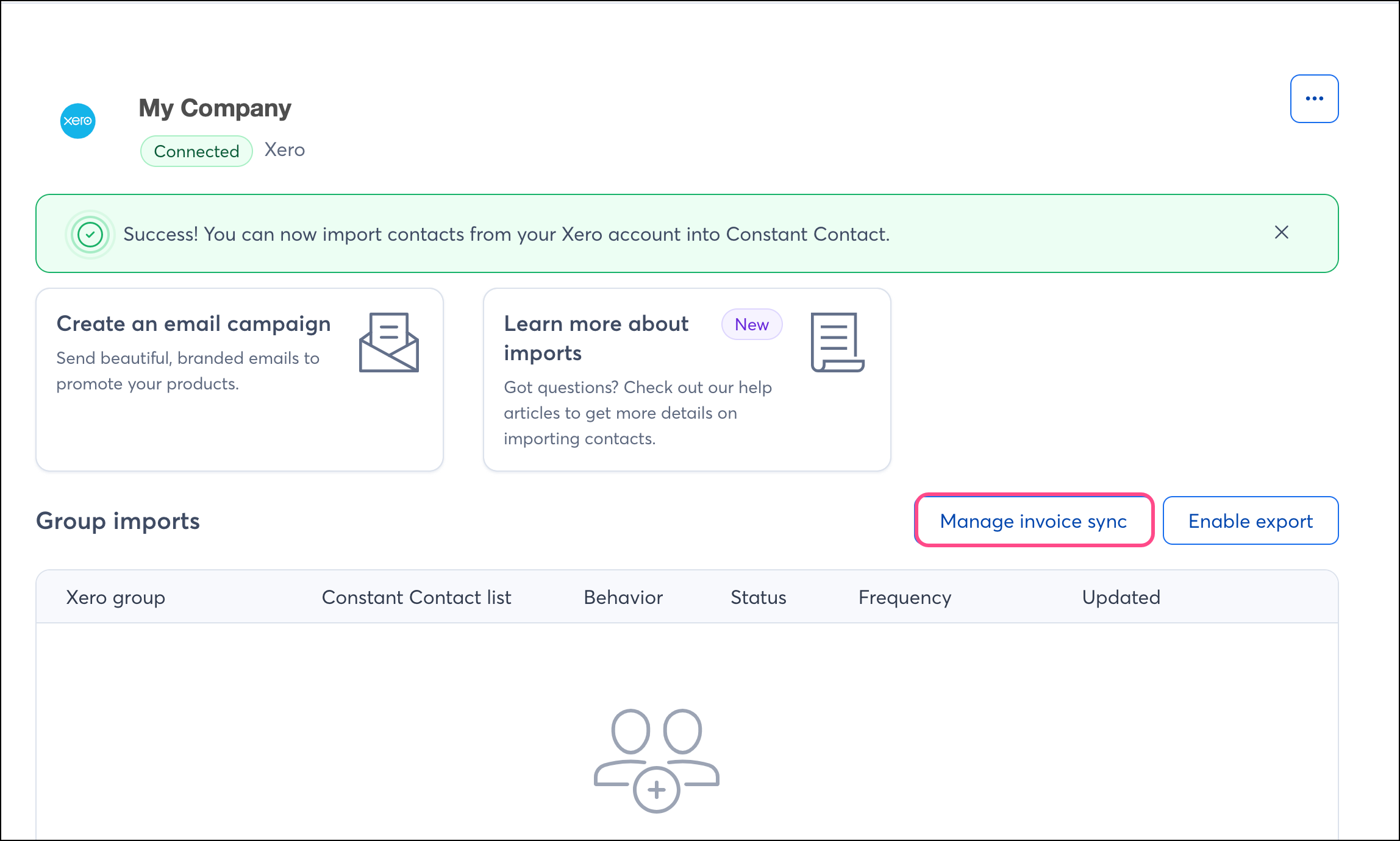This screenshot has width=1400, height=841.
Task: Click the Xero logo icon
Action: [x=78, y=121]
